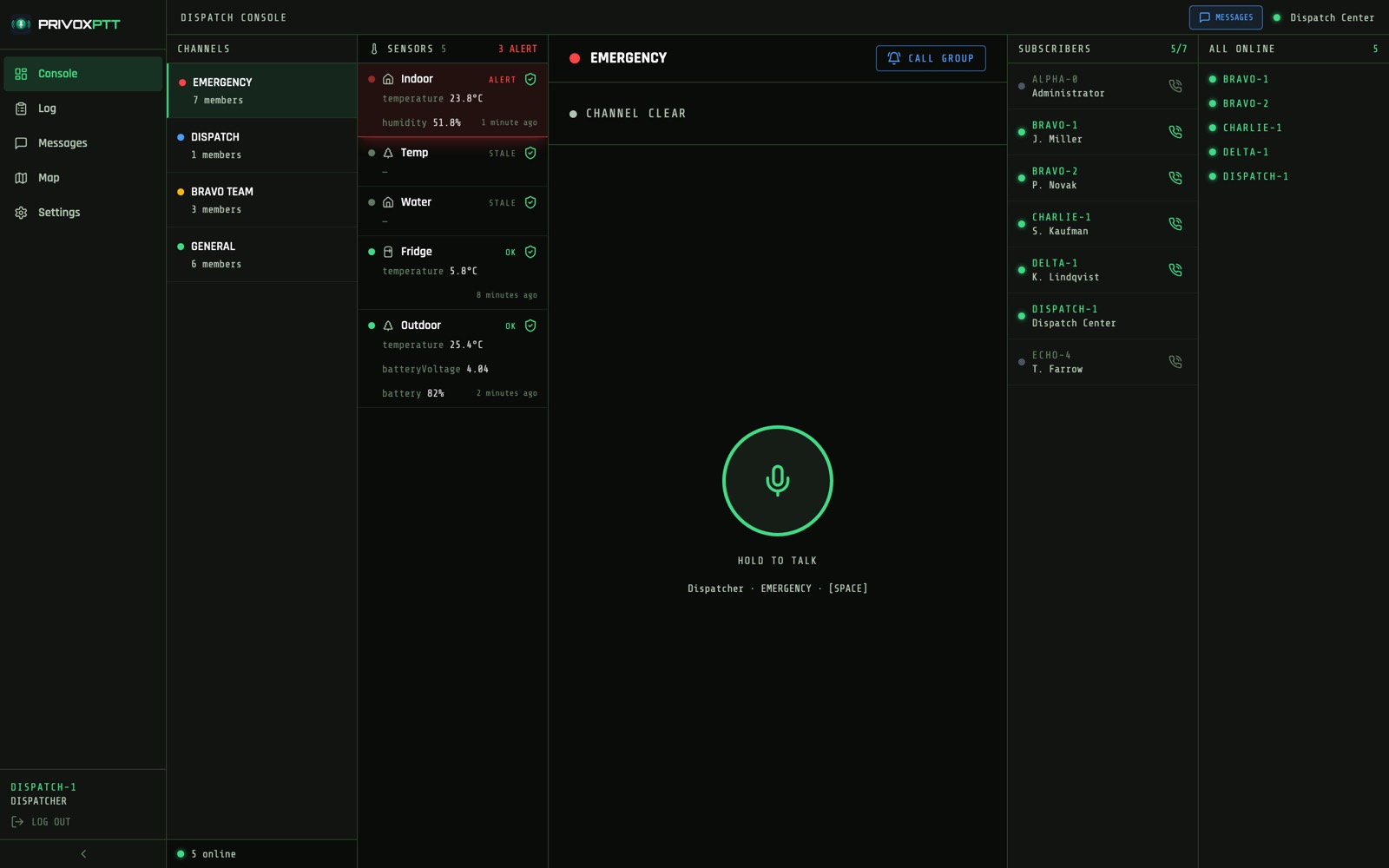This screenshot has height=868, width=1389.
Task: Call CHARLIE-1 S. Kaufman phone icon
Action: [x=1175, y=224]
